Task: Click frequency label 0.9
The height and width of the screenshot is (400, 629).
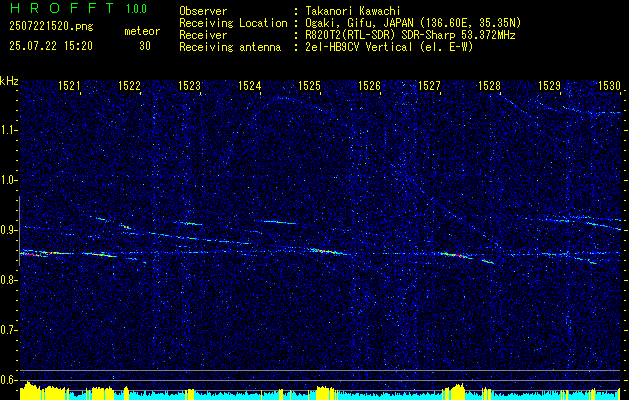Action: (x=8, y=230)
